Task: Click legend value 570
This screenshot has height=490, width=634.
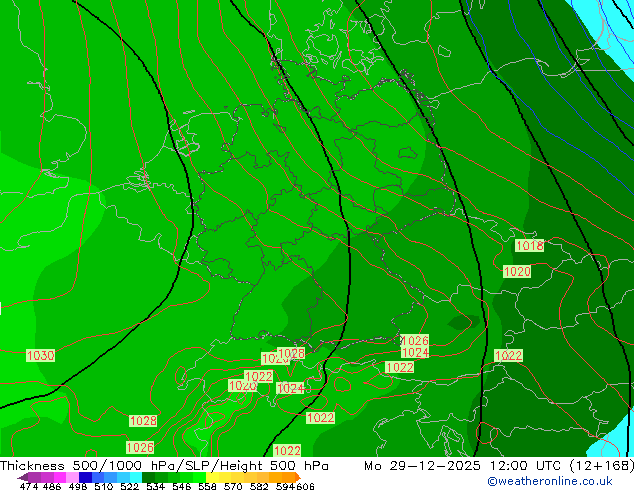Action: tap(233, 486)
